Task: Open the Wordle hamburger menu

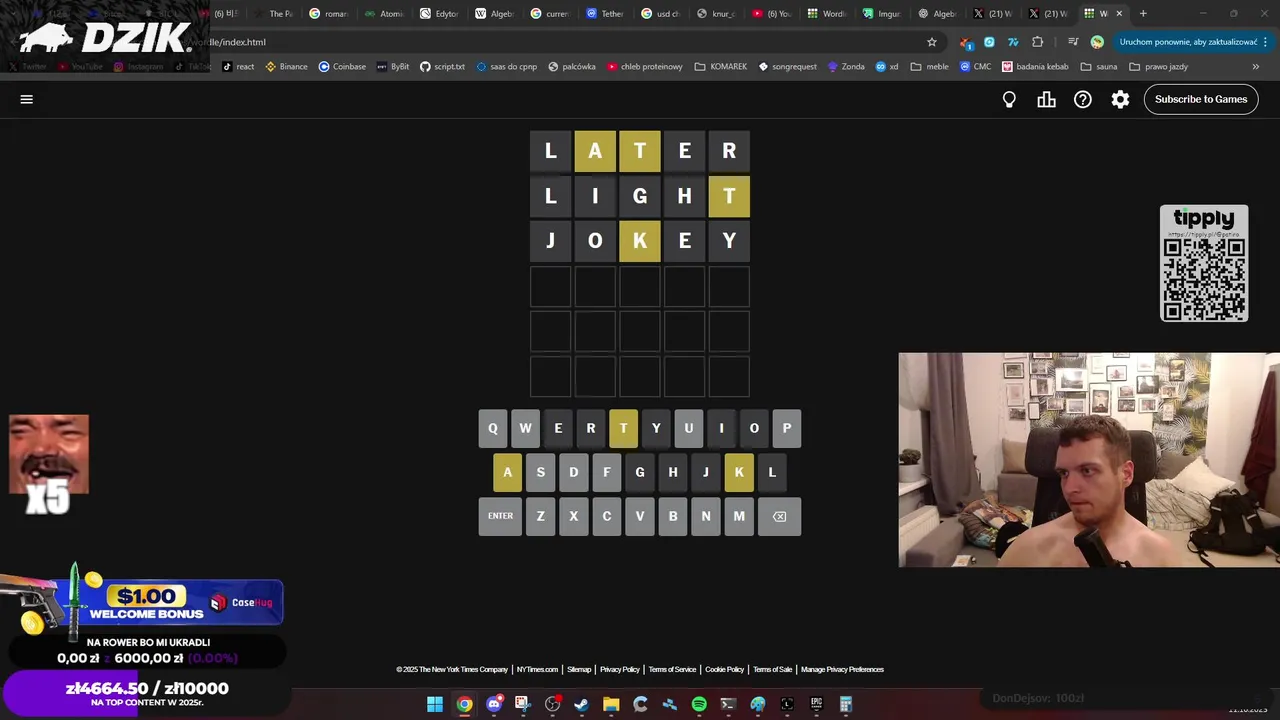Action: (x=27, y=99)
